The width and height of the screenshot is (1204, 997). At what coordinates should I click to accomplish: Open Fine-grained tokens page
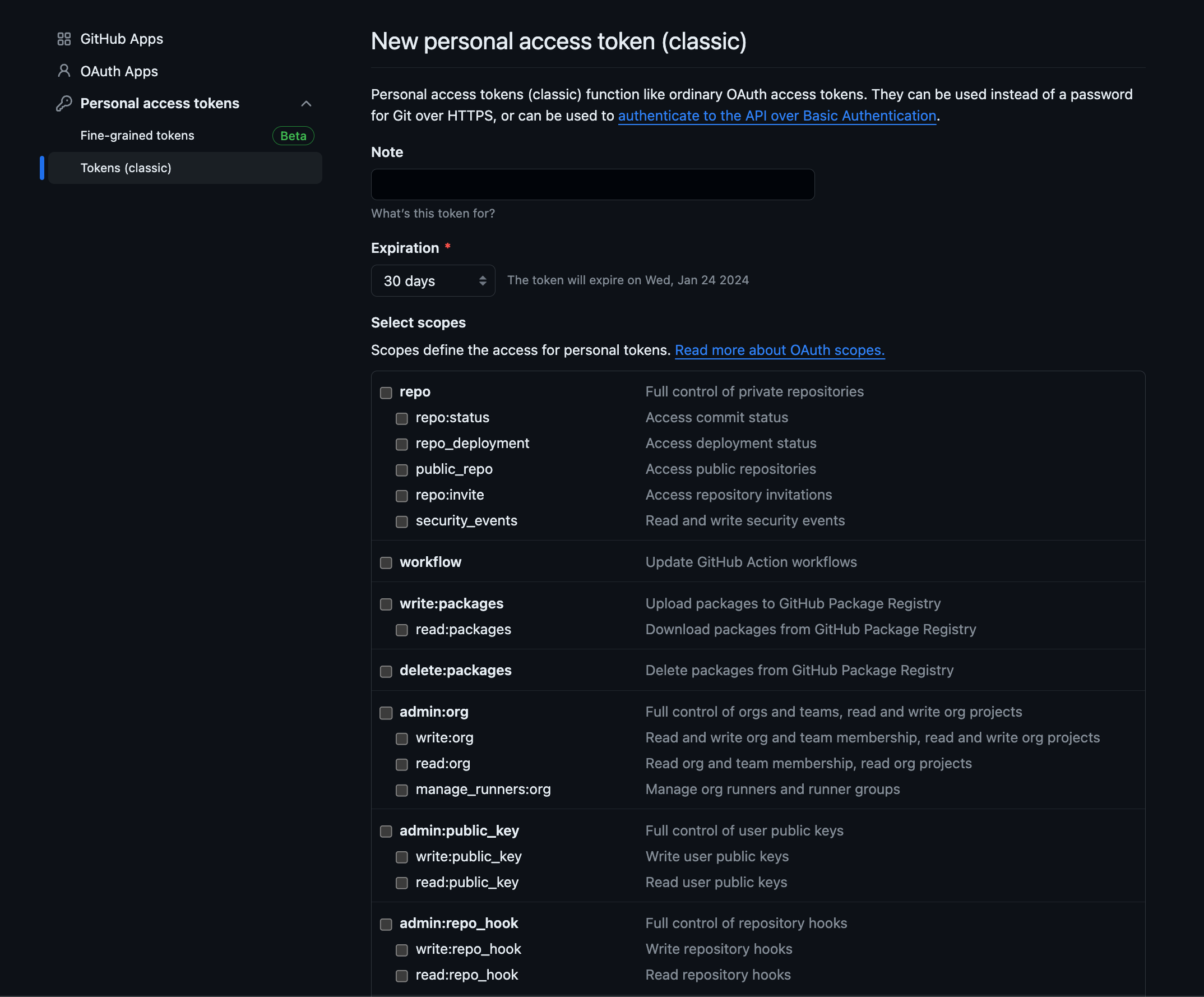(137, 135)
